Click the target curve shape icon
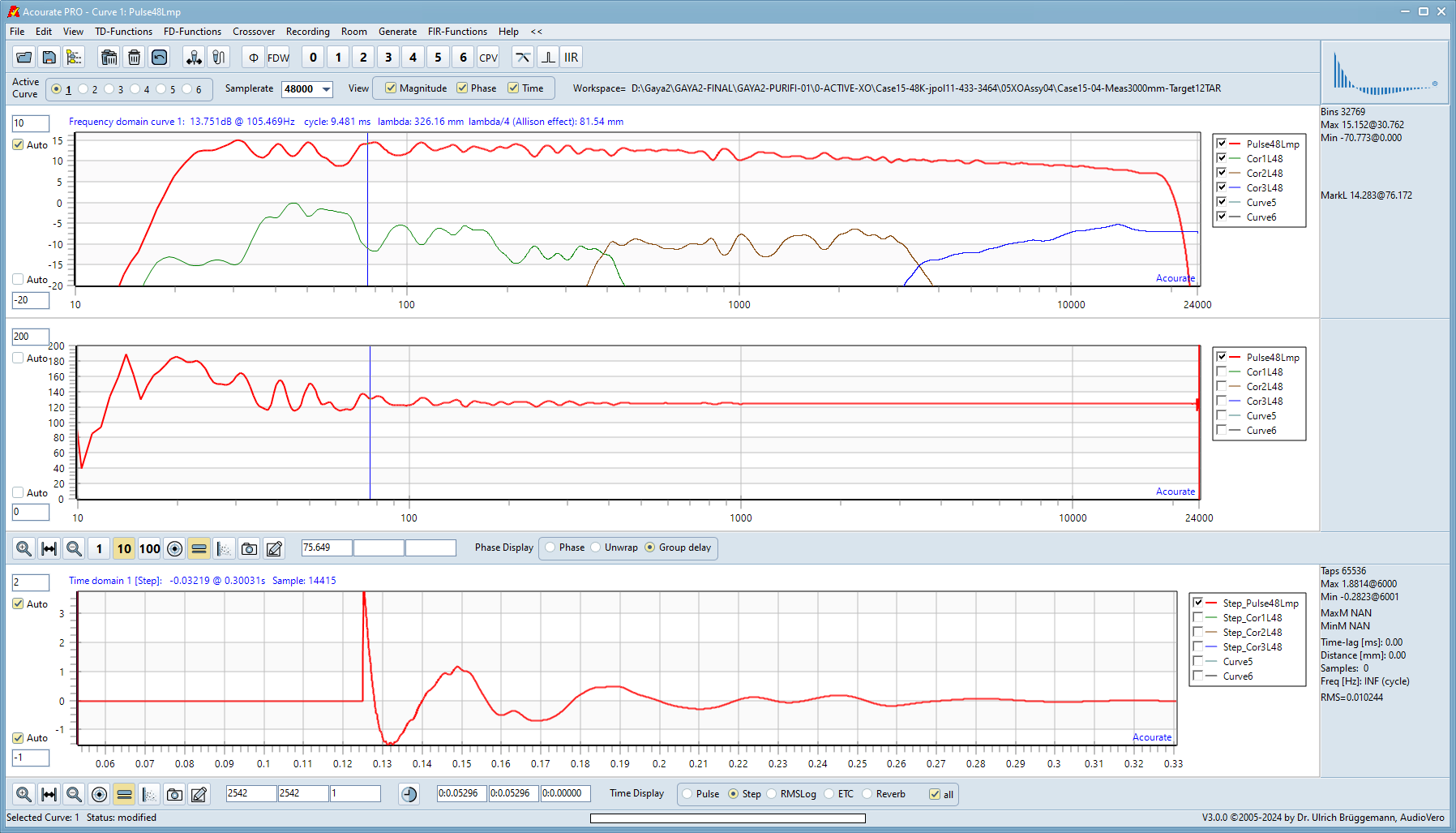 [523, 58]
